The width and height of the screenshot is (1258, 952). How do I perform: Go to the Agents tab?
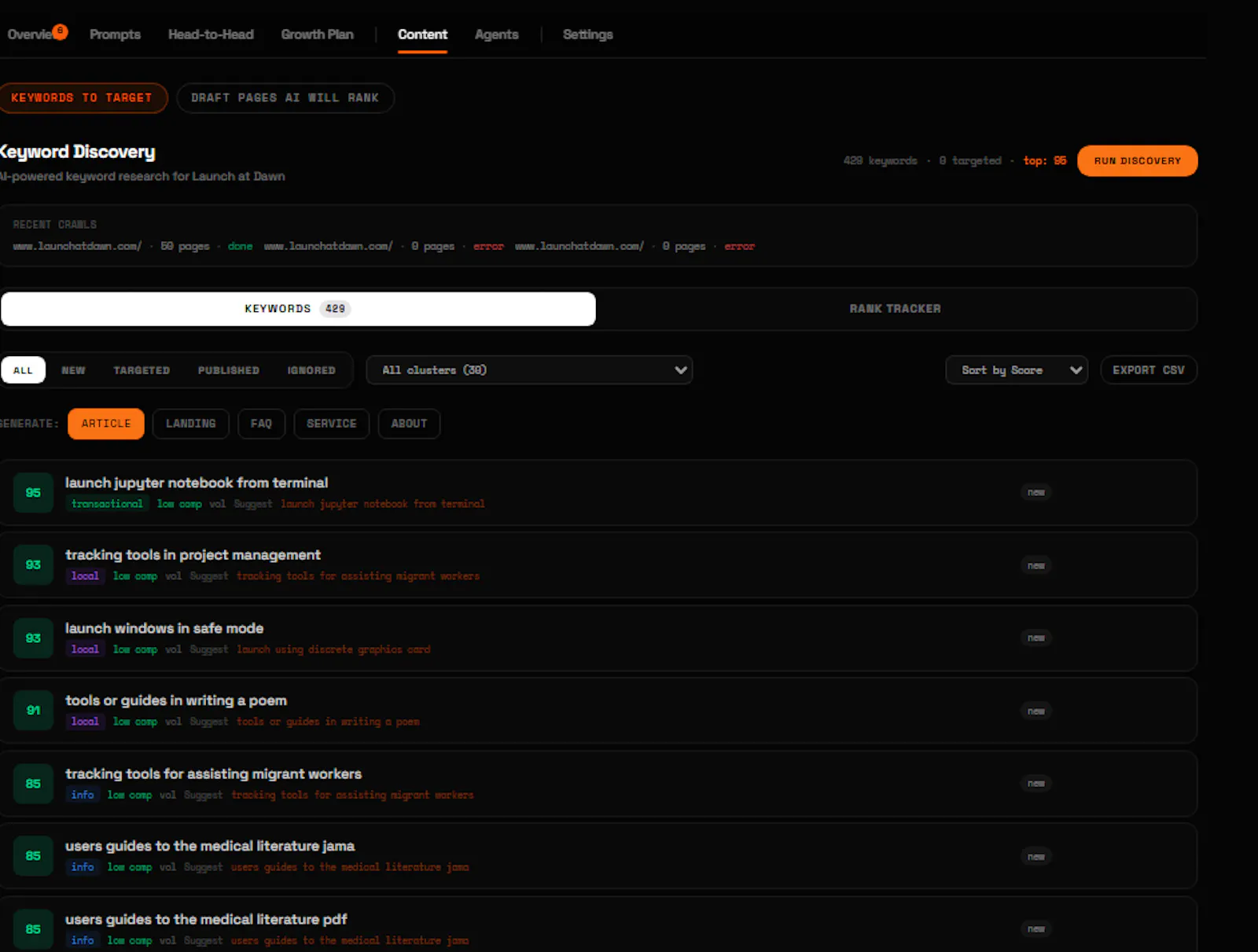(x=496, y=35)
